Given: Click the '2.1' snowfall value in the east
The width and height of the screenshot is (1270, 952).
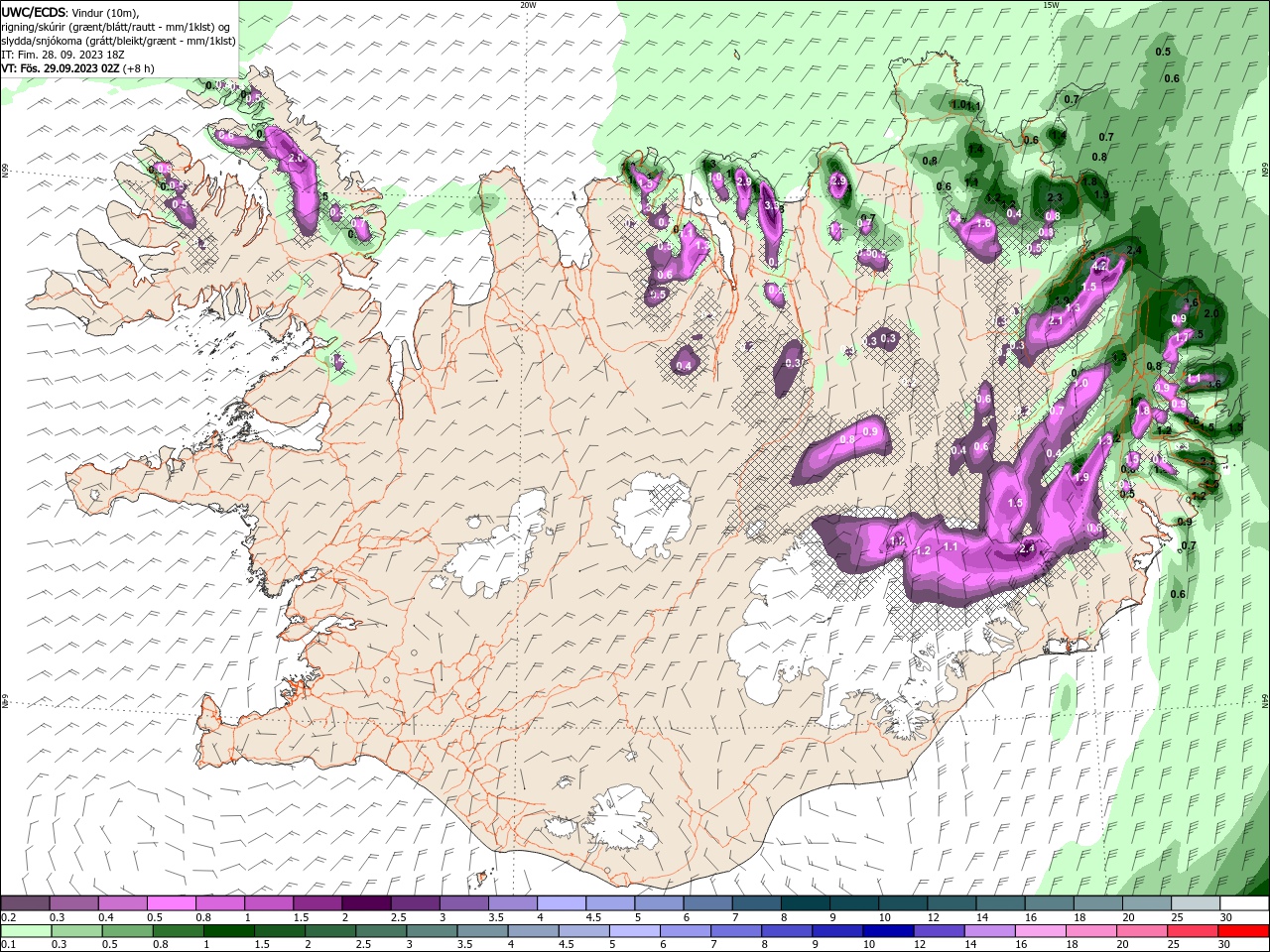Looking at the screenshot, I should 1056,320.
